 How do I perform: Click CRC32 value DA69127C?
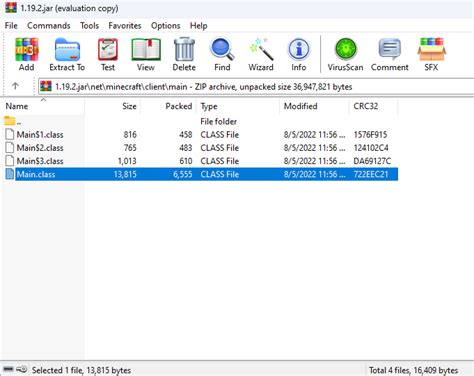372,161
